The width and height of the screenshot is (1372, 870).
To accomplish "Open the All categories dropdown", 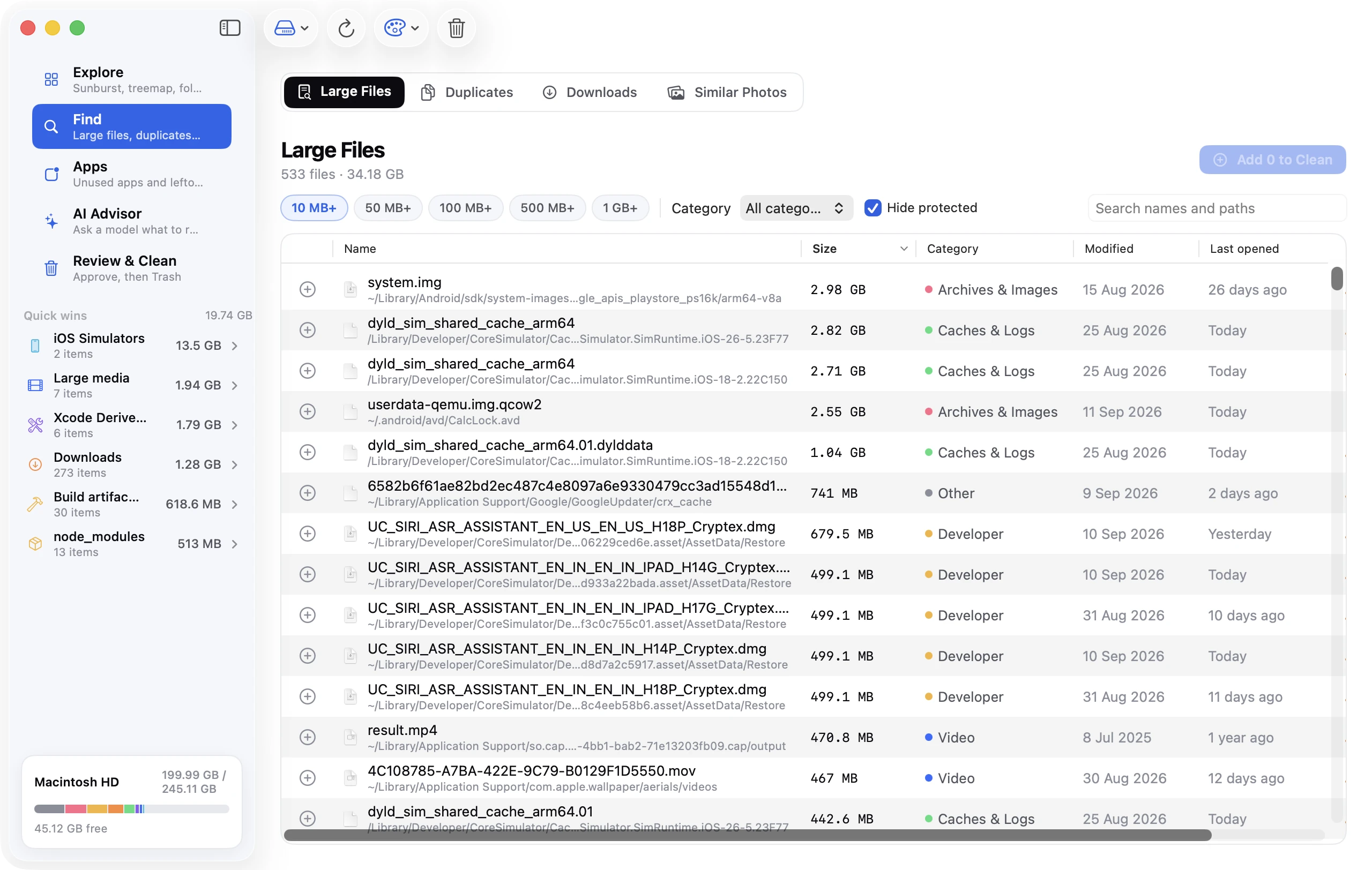I will 796,208.
